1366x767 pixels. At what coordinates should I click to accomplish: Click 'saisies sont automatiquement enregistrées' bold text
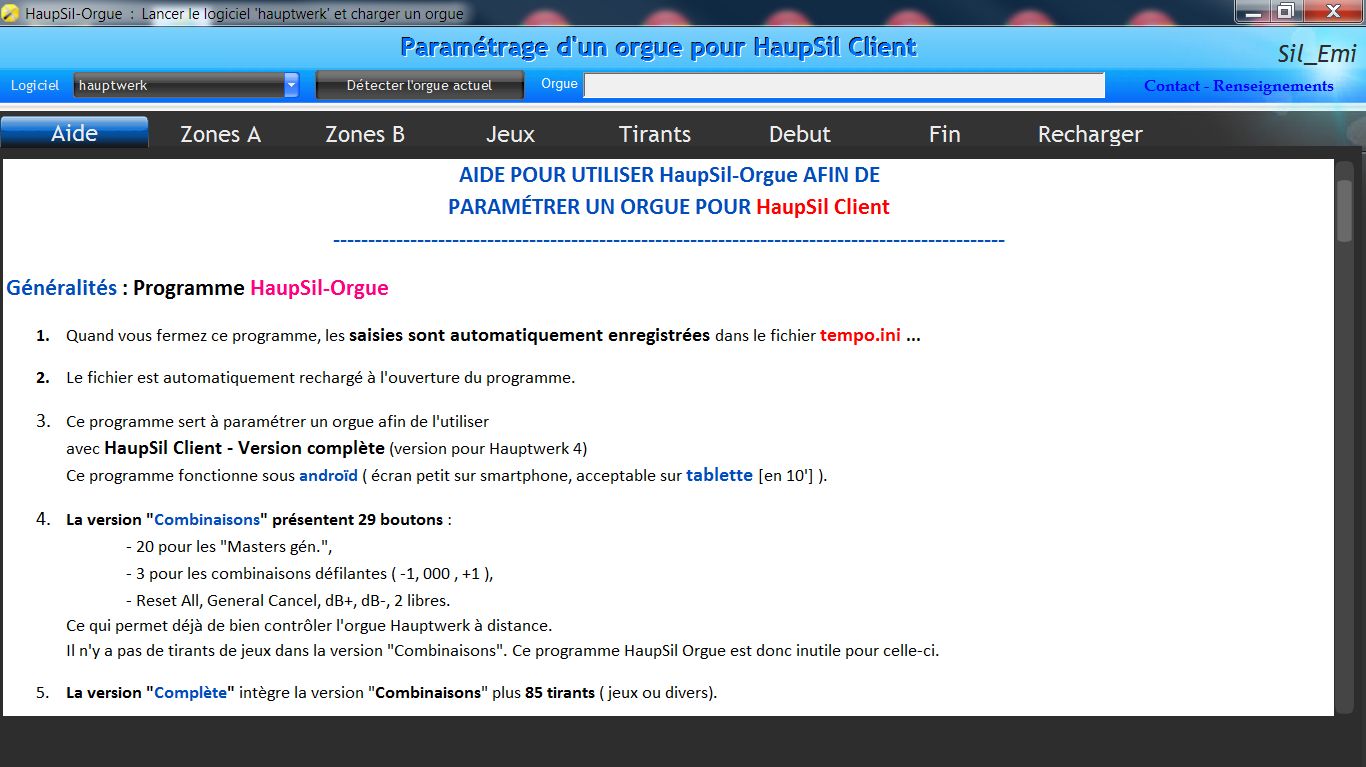529,336
